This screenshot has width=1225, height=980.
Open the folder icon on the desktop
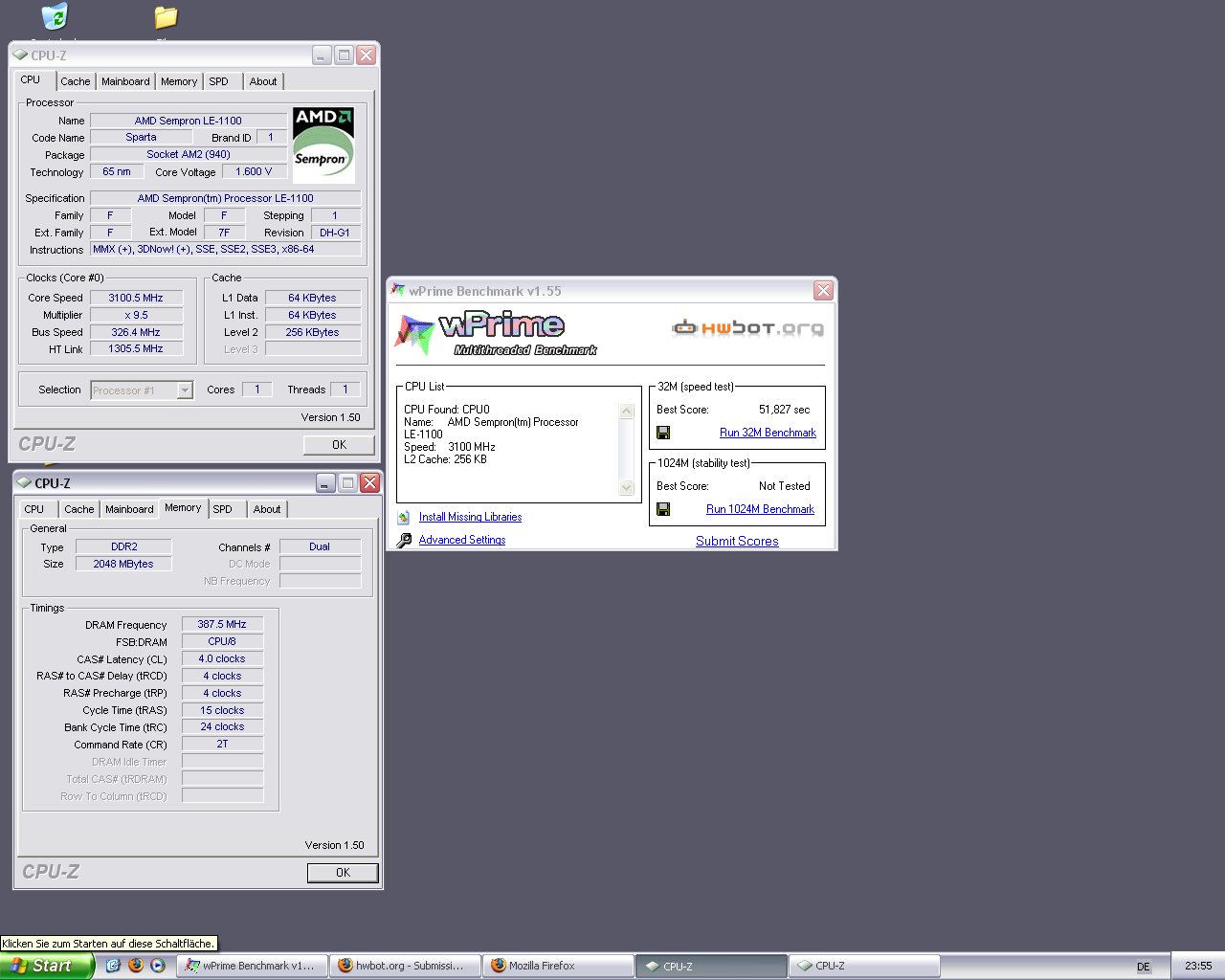tap(167, 17)
